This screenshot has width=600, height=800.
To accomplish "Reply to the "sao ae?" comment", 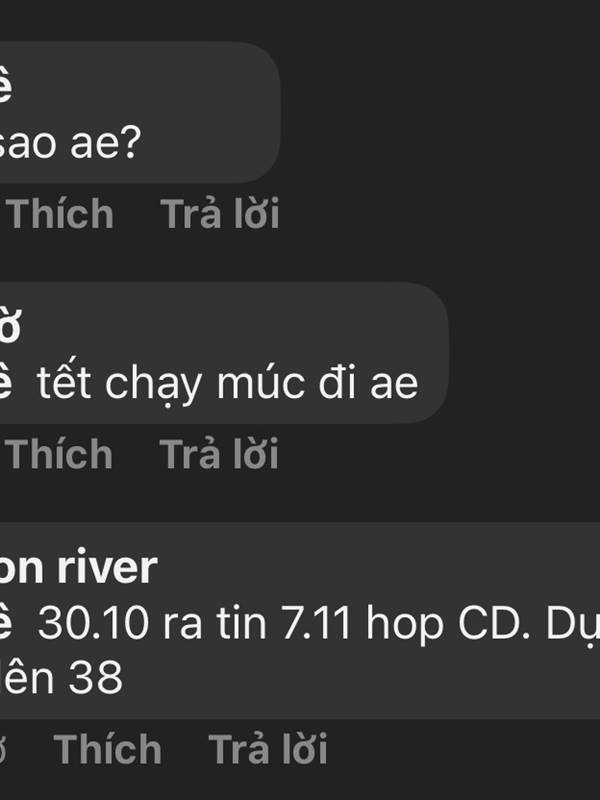I will pos(220,214).
